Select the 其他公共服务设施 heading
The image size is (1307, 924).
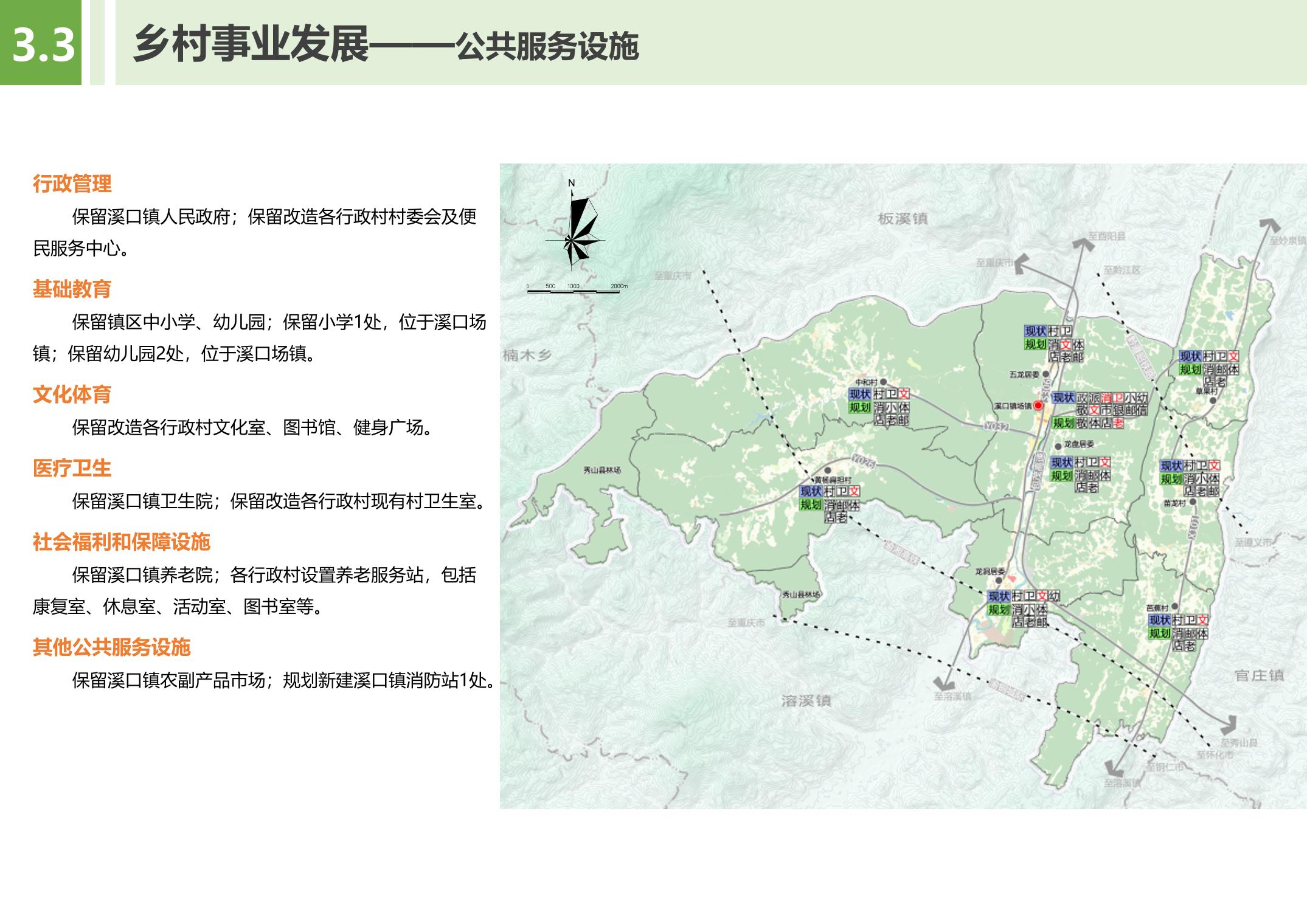click(x=111, y=647)
